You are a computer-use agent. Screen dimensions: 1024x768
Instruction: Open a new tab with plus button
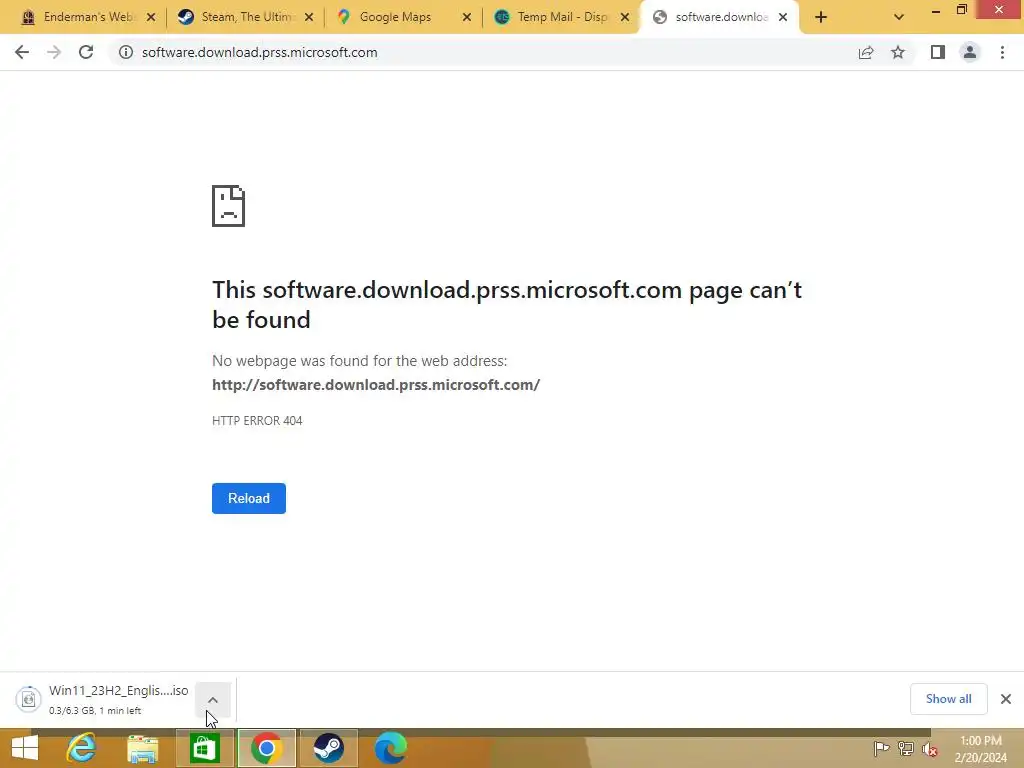[x=821, y=18]
